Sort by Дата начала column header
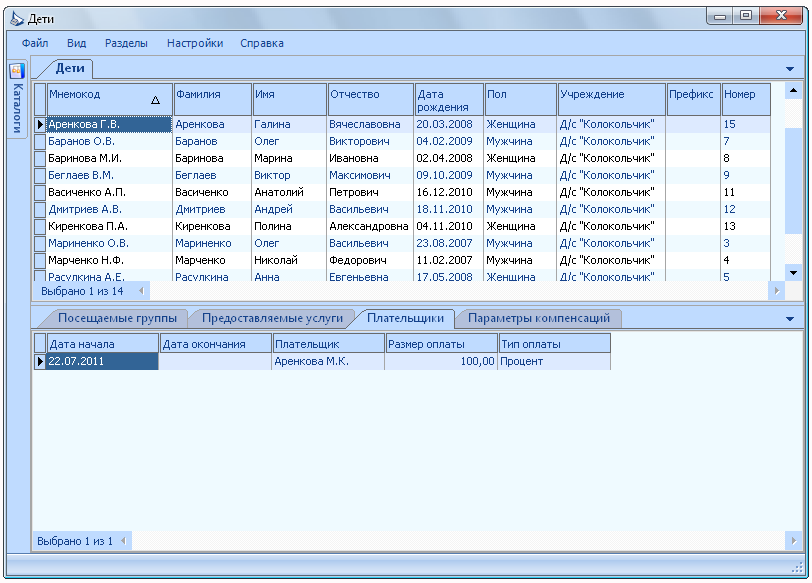The image size is (812, 583). [x=103, y=344]
